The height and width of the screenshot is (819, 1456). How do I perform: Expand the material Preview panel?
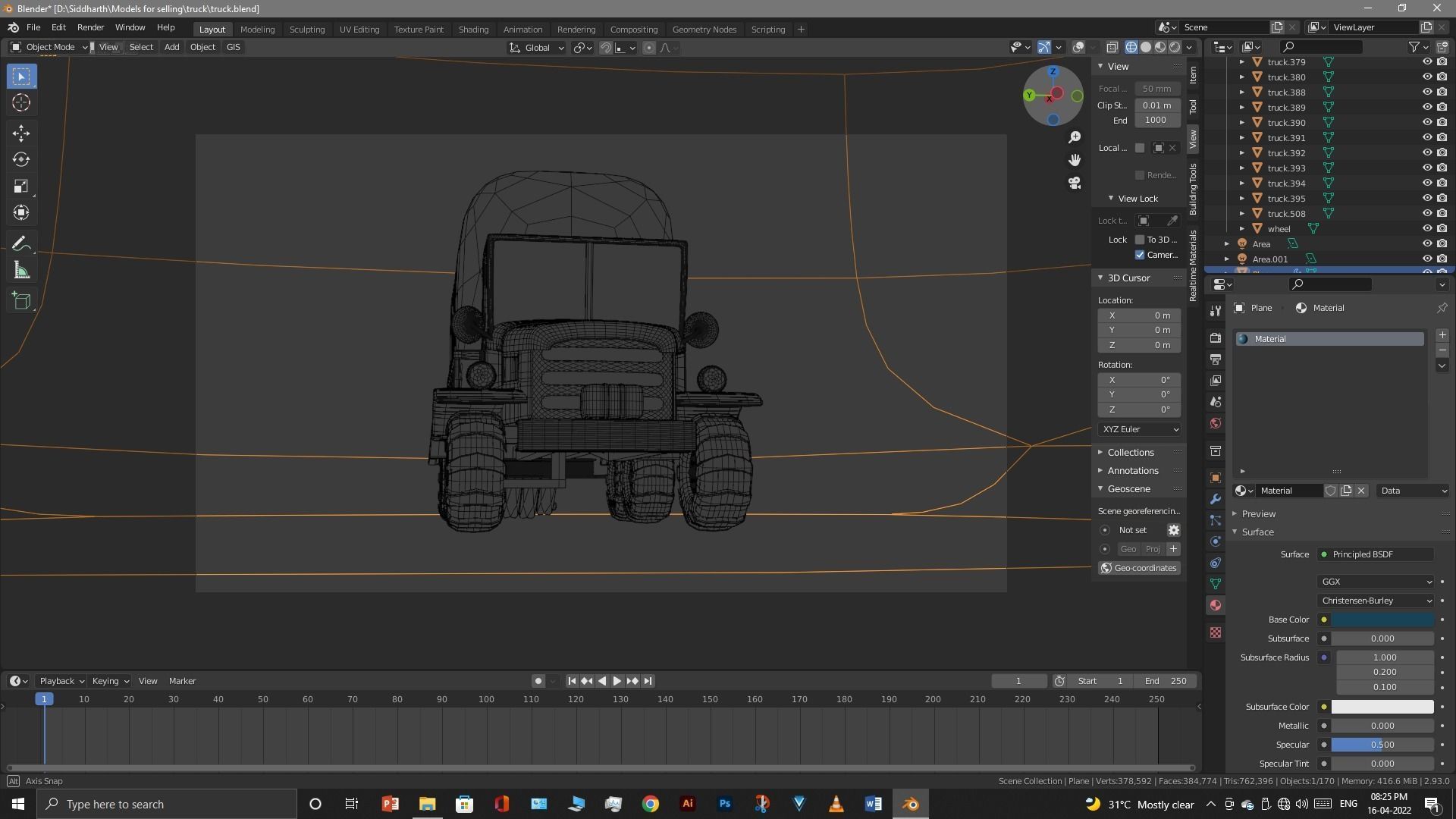tap(1259, 513)
